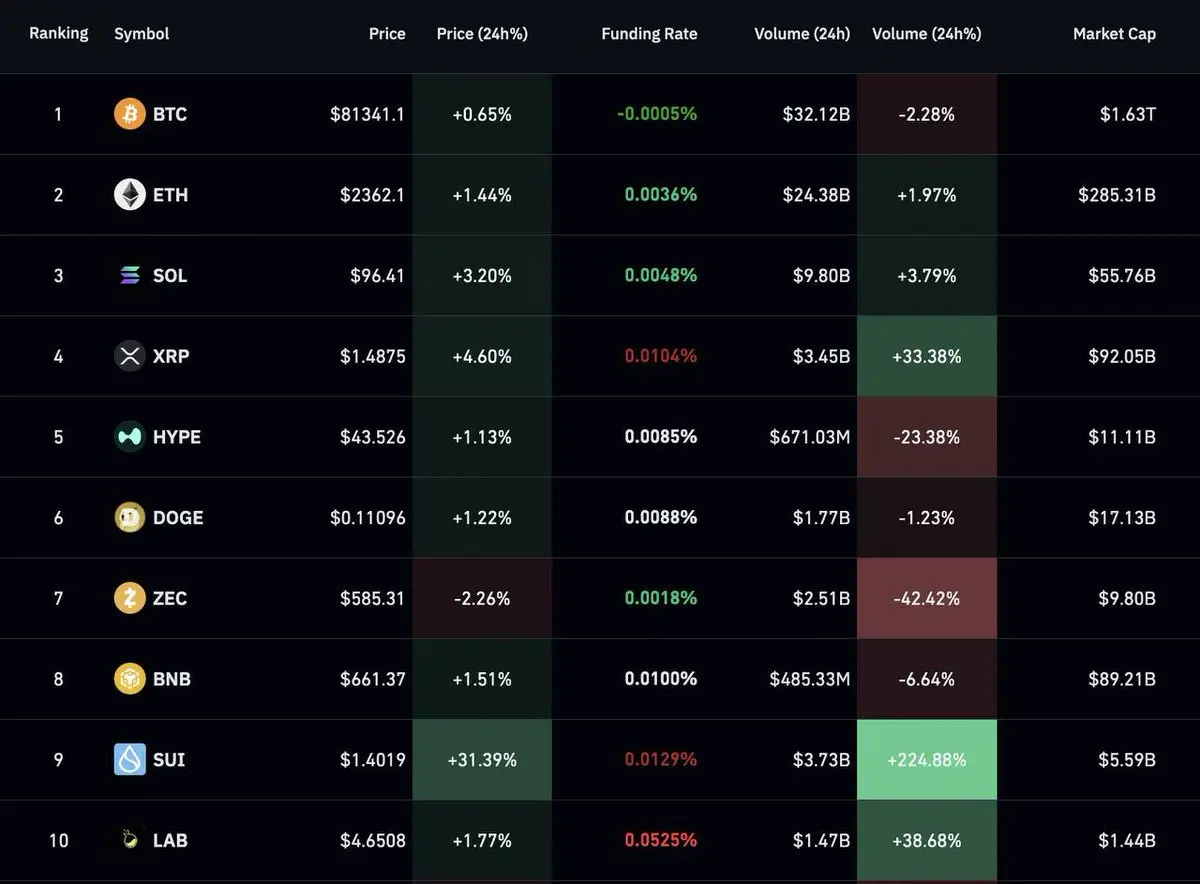Viewport: 1200px width, 884px height.
Task: Click the Bitcoin coin icon
Action: pyautogui.click(x=130, y=114)
